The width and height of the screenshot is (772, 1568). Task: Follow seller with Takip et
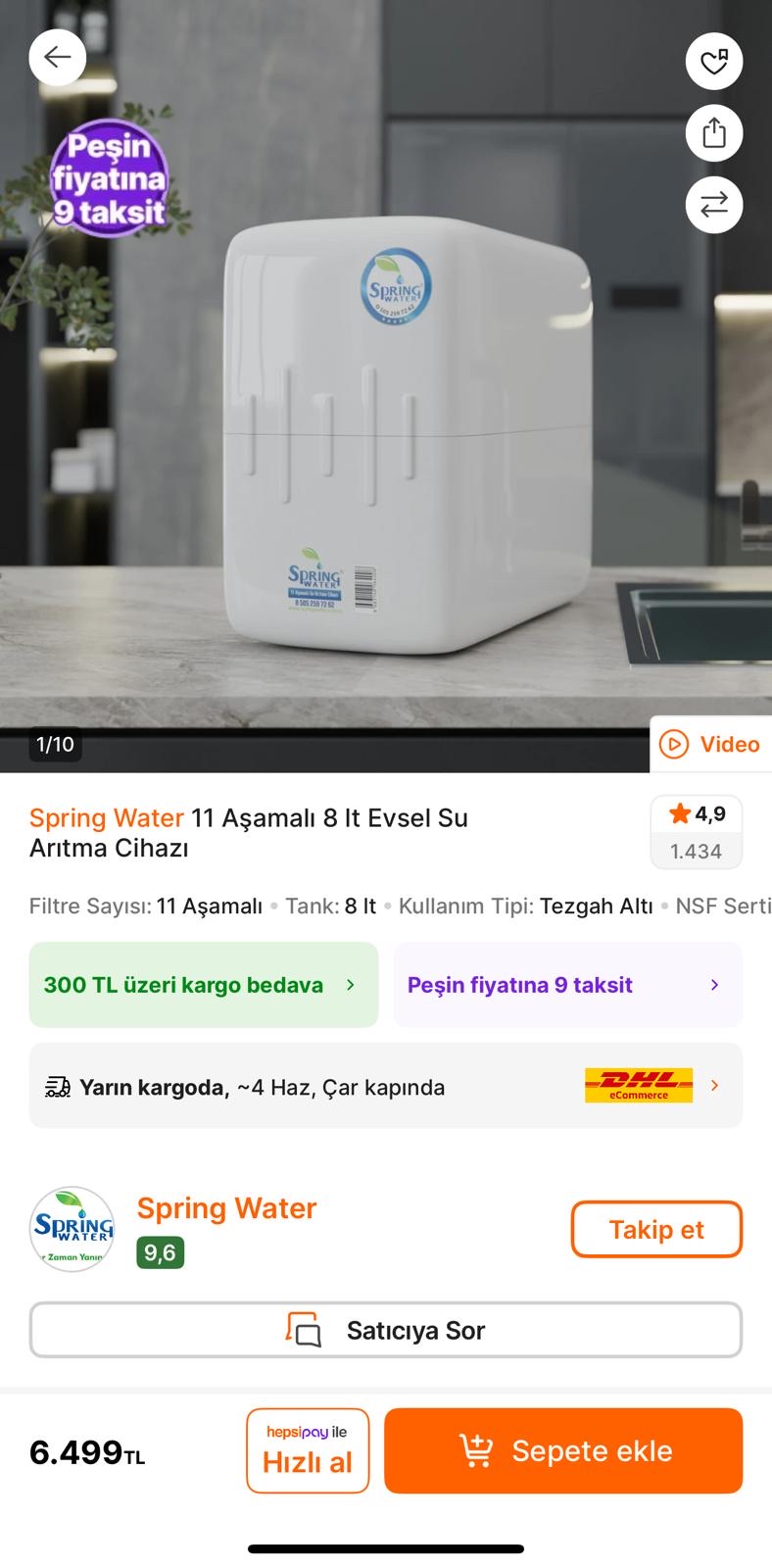656,1230
